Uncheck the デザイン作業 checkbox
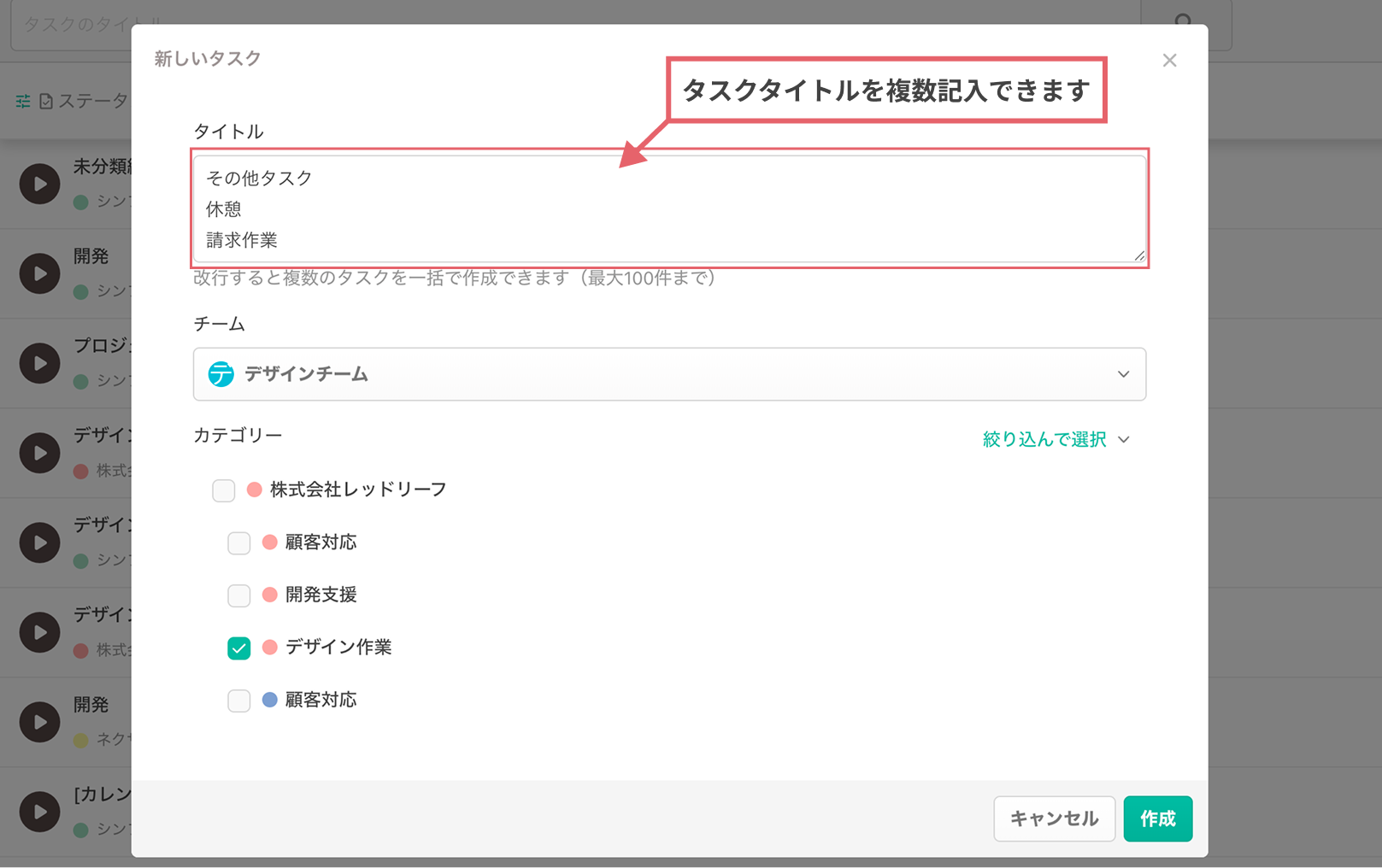 coord(239,648)
